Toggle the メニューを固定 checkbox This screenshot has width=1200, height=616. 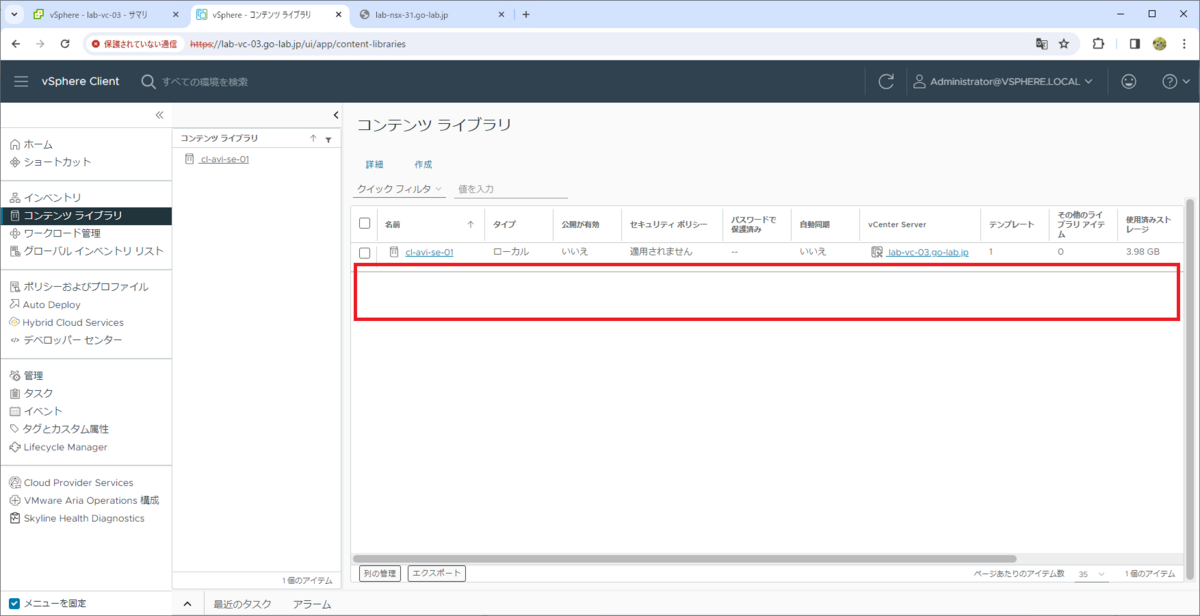[x=14, y=603]
